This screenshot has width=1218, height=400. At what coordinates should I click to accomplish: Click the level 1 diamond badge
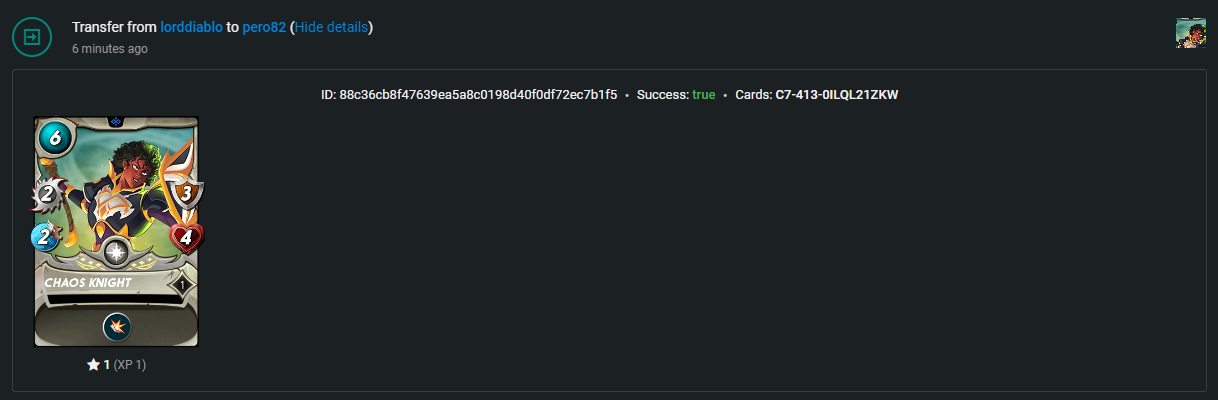pyautogui.click(x=181, y=286)
